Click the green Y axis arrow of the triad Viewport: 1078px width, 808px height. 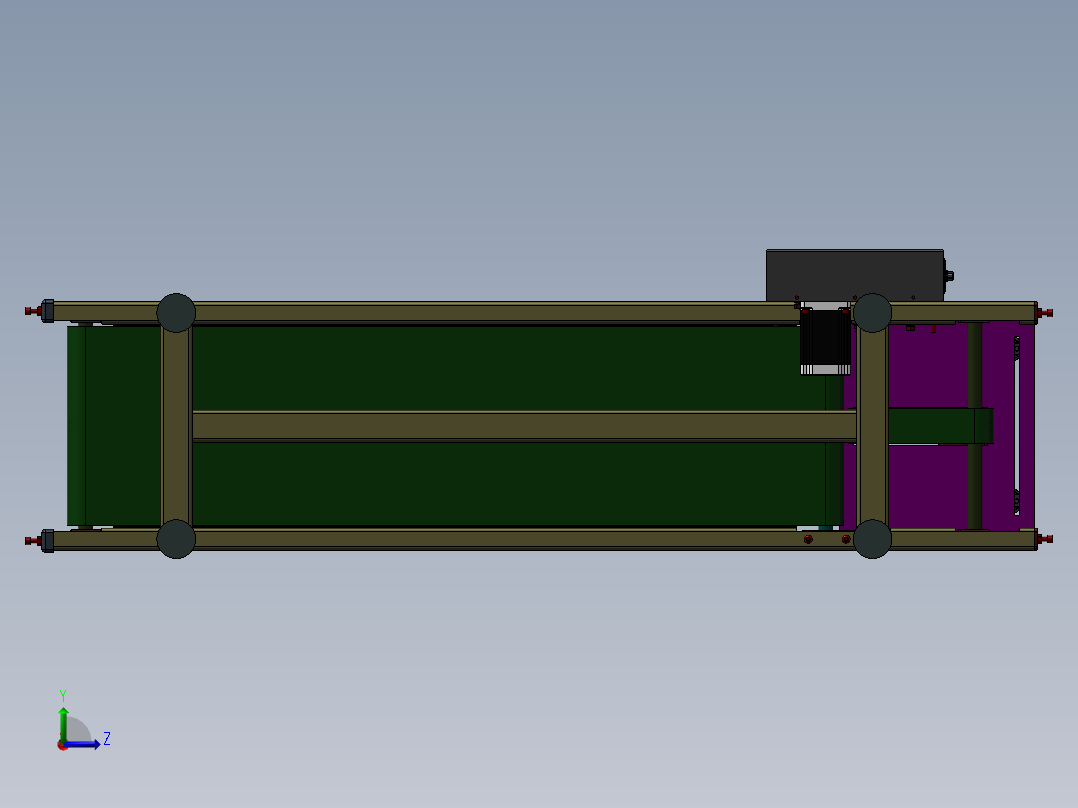pyautogui.click(x=63, y=723)
